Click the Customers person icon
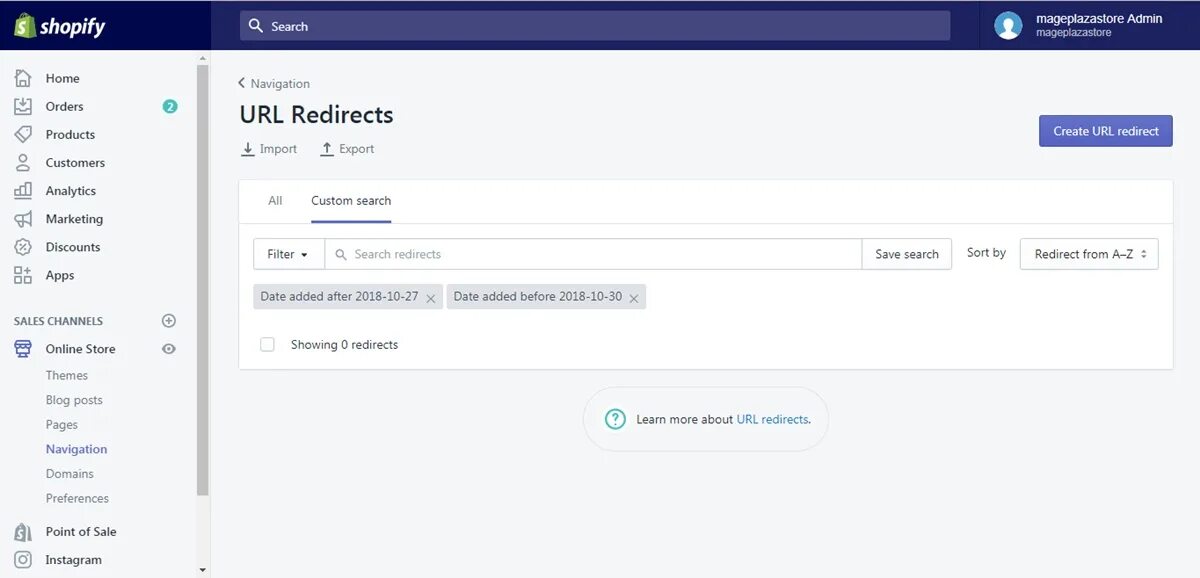 (23, 162)
